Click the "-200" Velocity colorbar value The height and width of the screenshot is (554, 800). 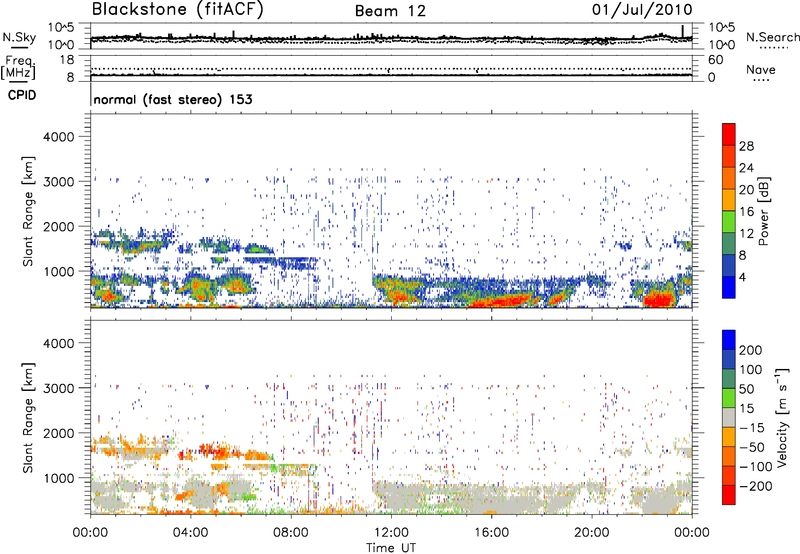pyautogui.click(x=756, y=486)
